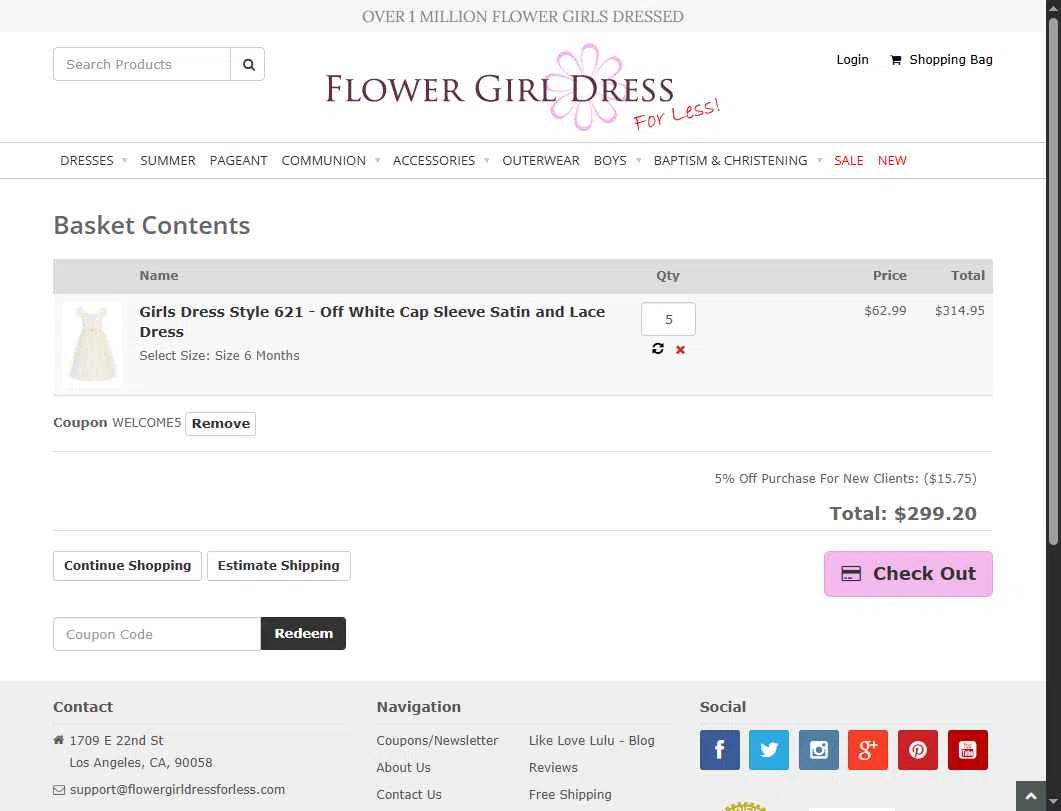Open the Like Love Lulu - Blog link
The image size is (1061, 811).
point(591,741)
